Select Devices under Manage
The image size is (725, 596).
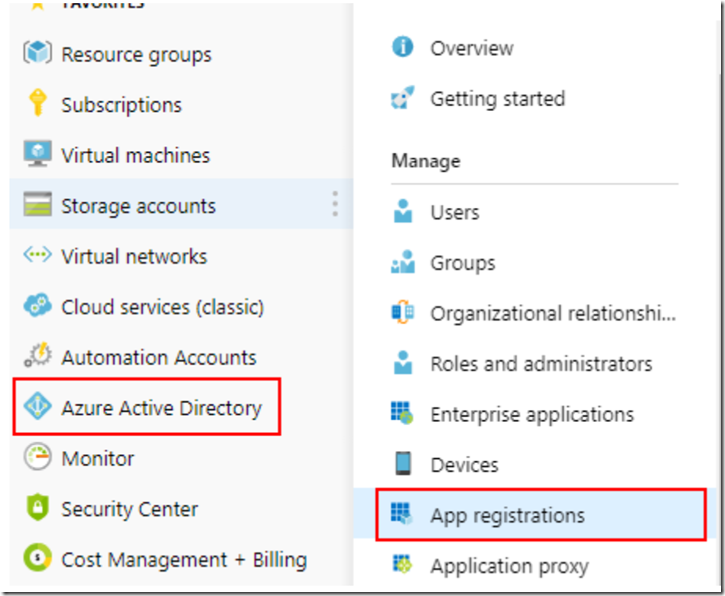465,465
